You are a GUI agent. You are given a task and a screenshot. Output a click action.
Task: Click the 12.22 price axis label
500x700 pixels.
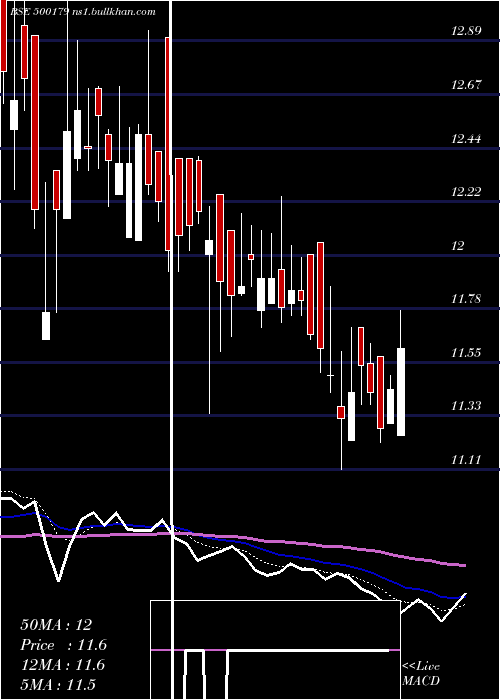coord(466,192)
